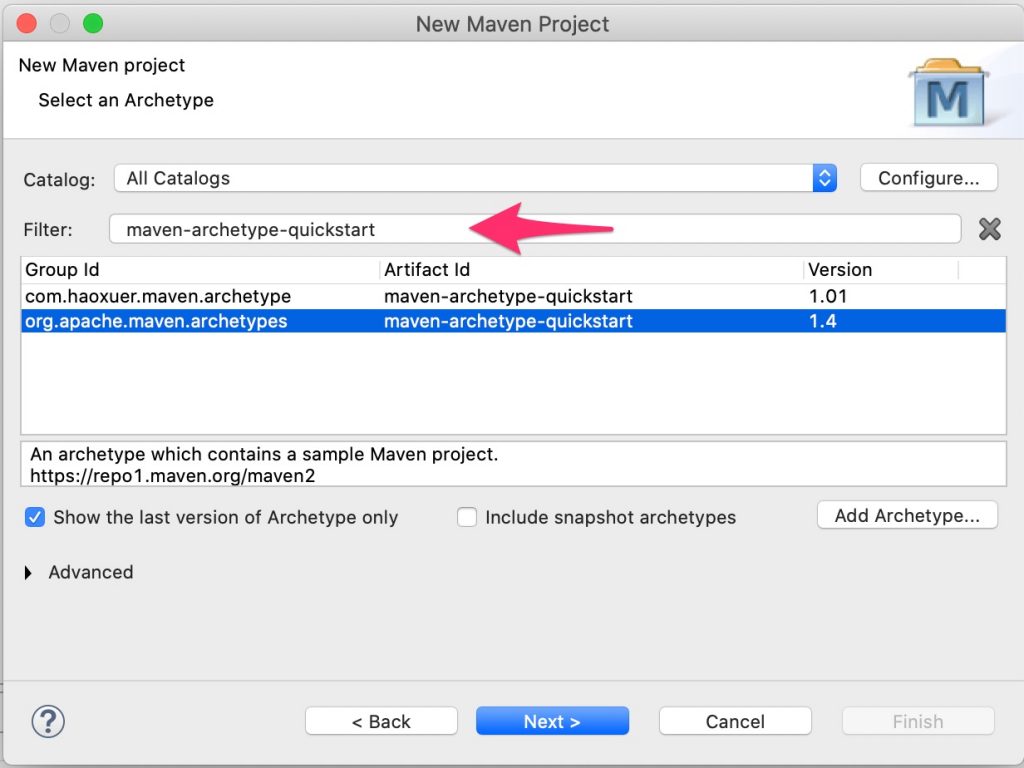Viewport: 1024px width, 768px height.
Task: Toggle Show the last version of Archetype only
Action: [x=35, y=517]
